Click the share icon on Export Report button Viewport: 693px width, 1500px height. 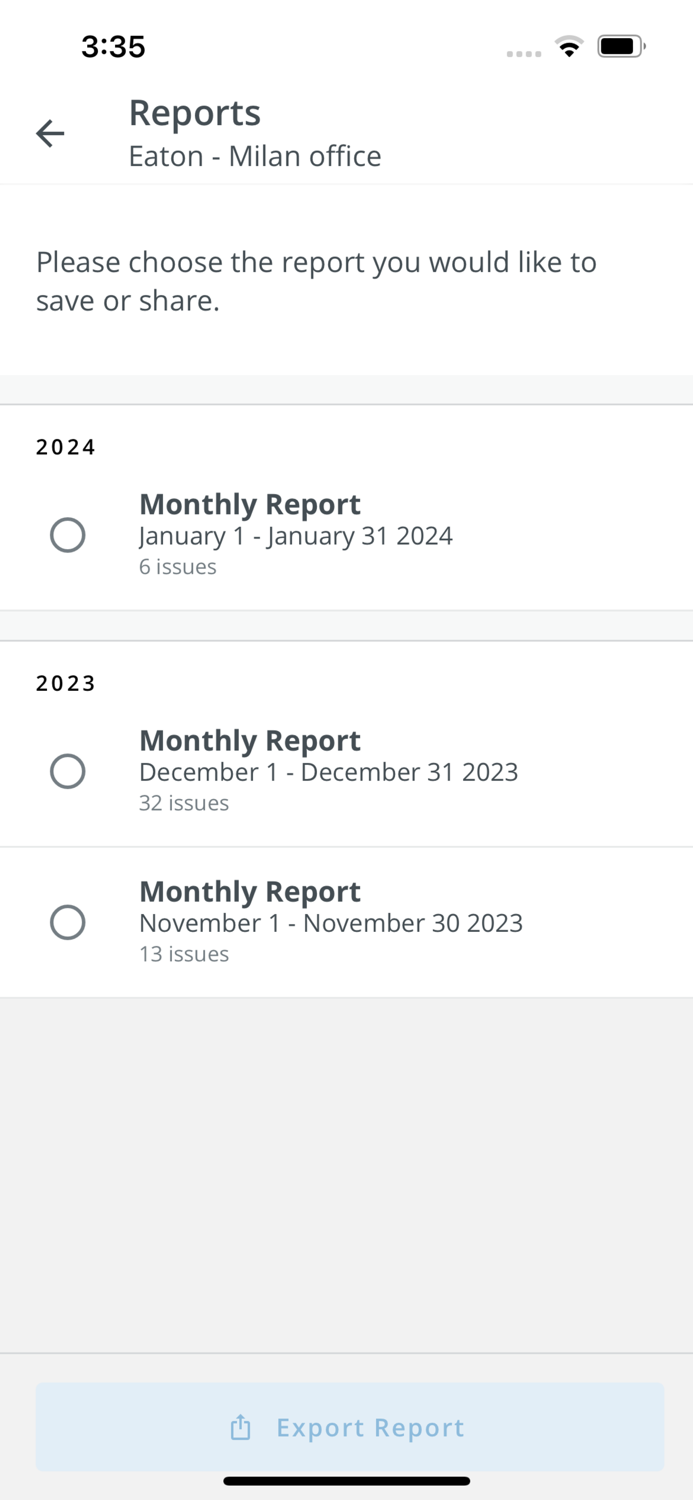click(239, 1427)
